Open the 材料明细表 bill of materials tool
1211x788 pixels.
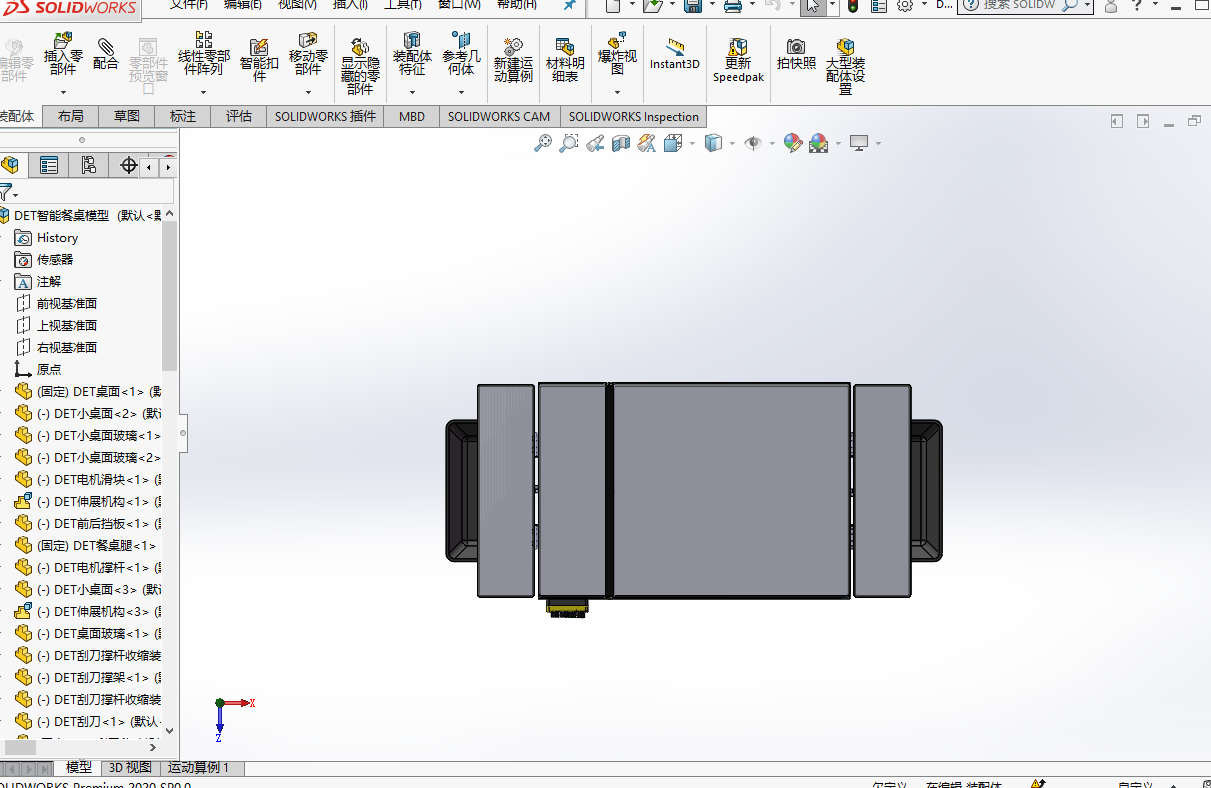(x=565, y=61)
